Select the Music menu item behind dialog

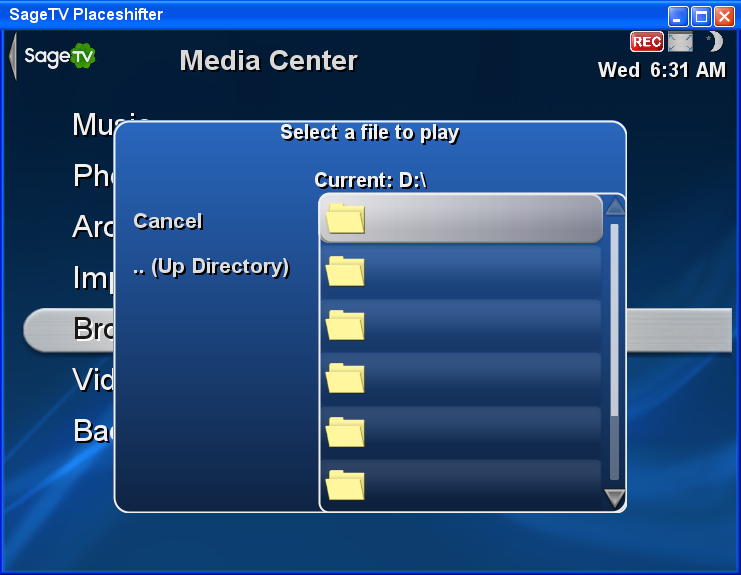pyautogui.click(x=93, y=124)
